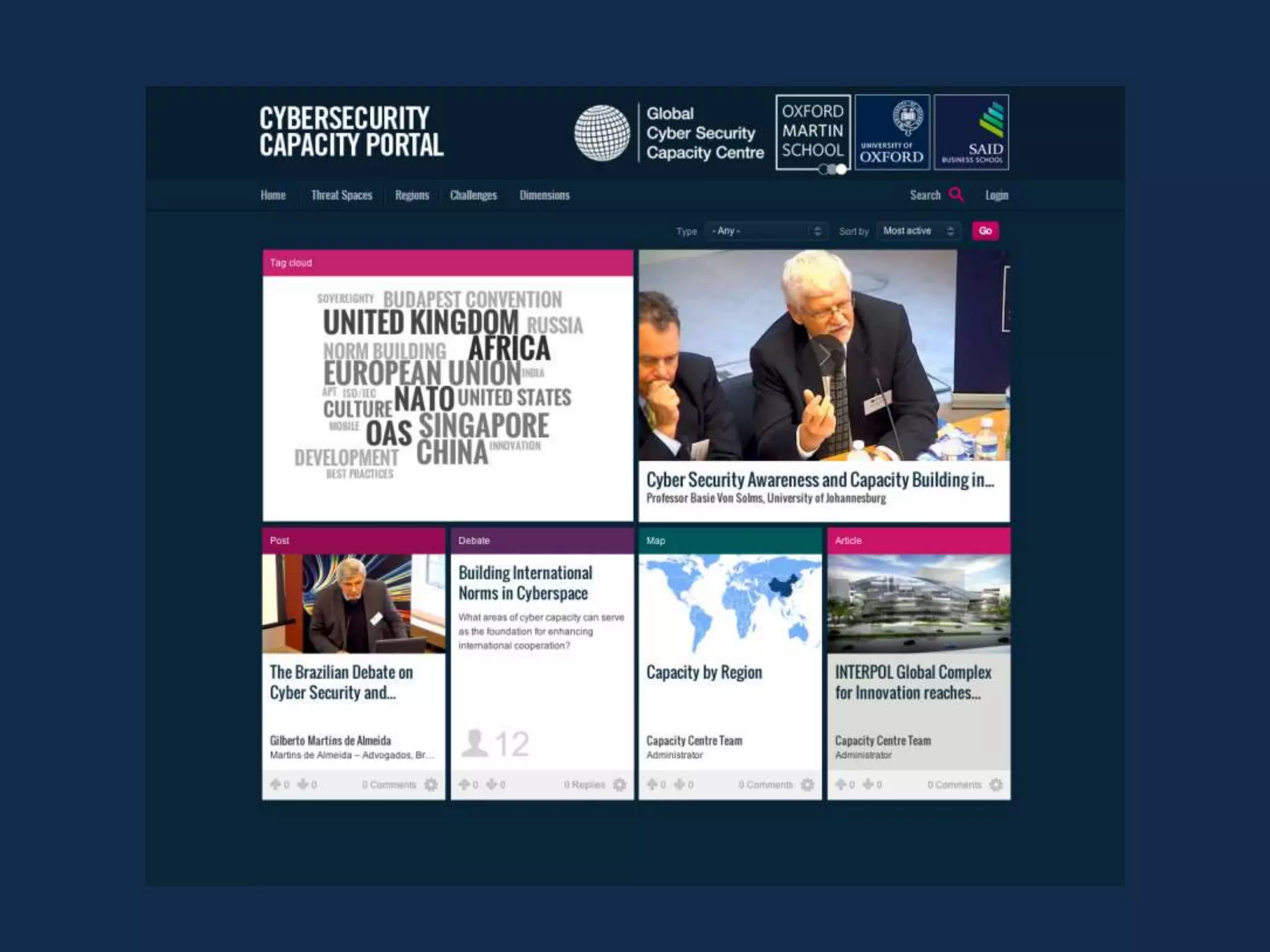Click the BUDAPEST CONVENTION tag
Viewport: 1270px width, 952px height.
[x=473, y=299]
